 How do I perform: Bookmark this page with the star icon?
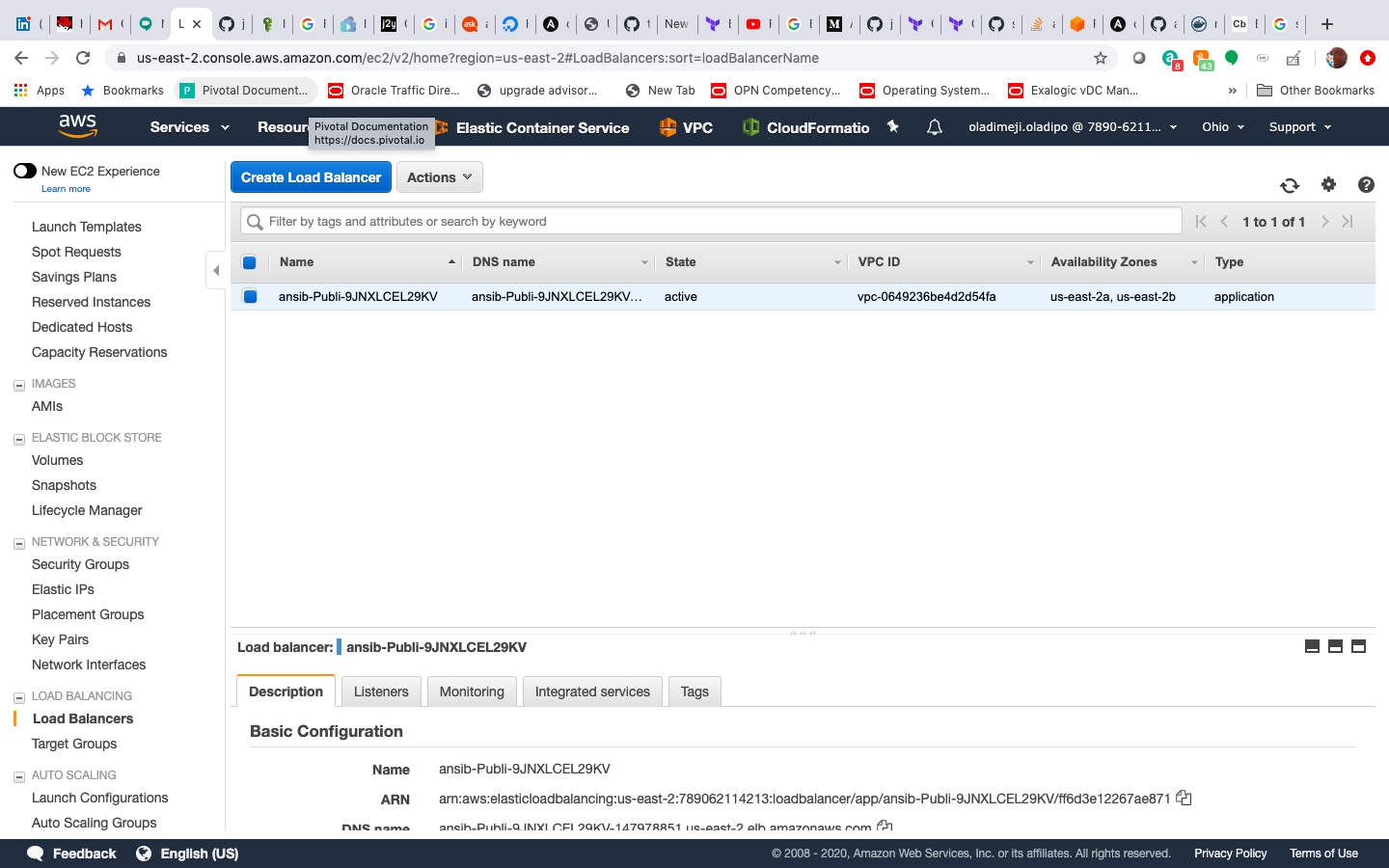tap(1101, 58)
